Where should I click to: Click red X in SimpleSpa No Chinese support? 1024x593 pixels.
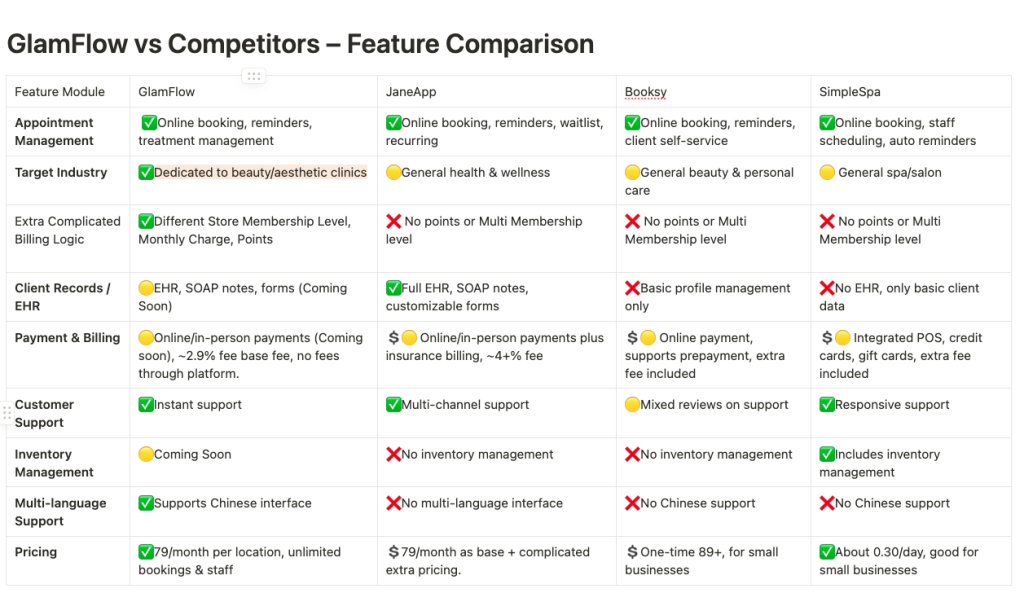[x=827, y=503]
